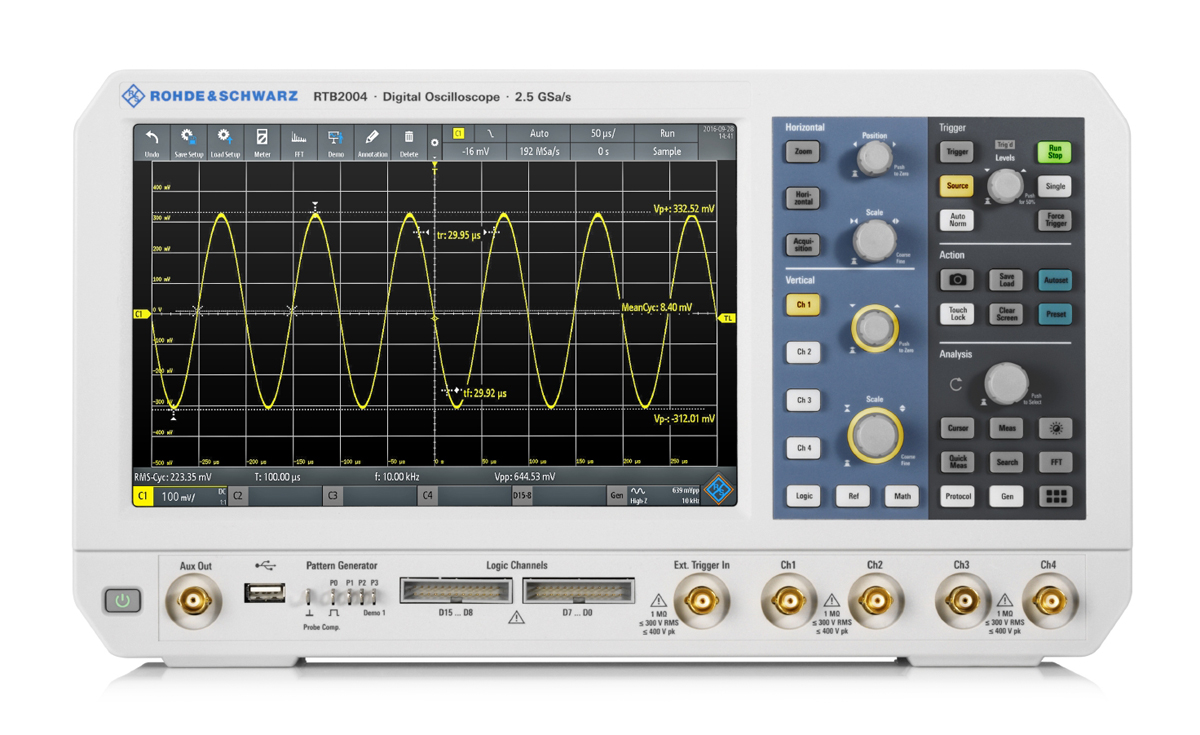Toggle the green Run Stop button
This screenshot has width=1200, height=735.
click(x=1054, y=152)
